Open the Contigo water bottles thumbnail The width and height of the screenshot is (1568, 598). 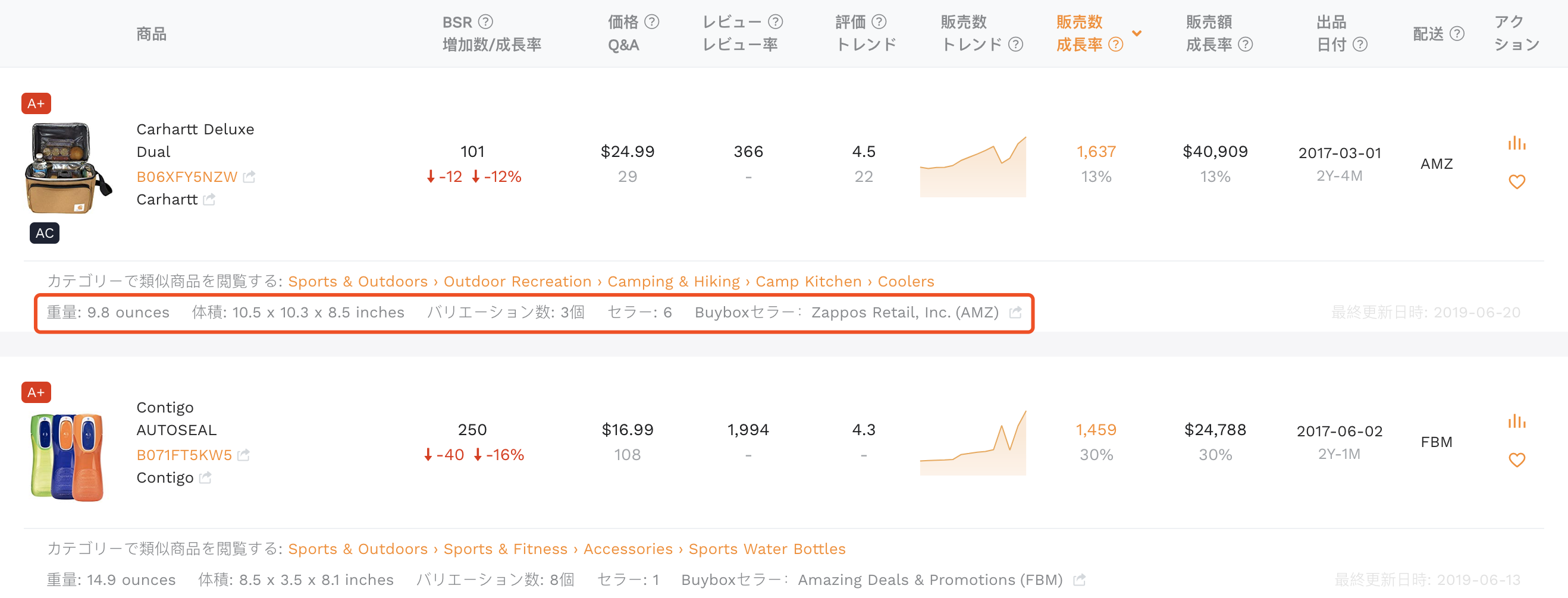click(x=67, y=458)
